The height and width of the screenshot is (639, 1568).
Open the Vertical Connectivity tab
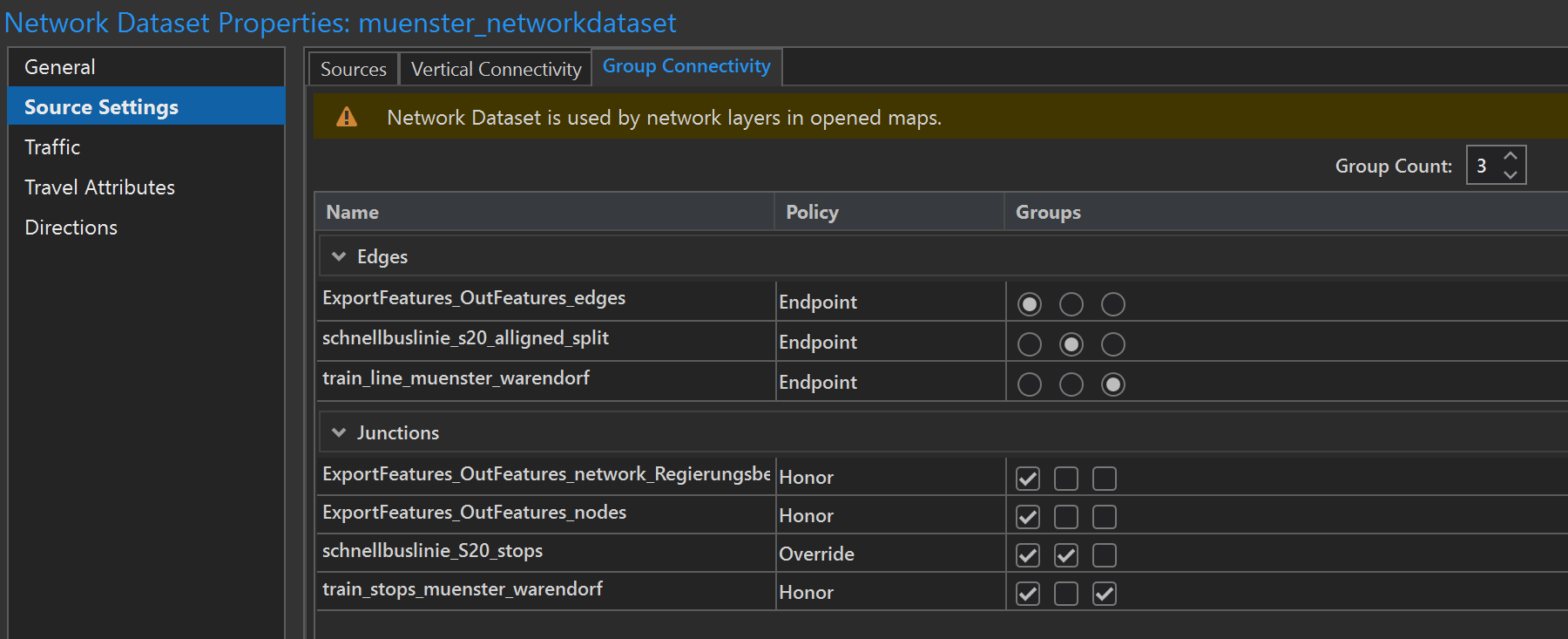point(496,69)
